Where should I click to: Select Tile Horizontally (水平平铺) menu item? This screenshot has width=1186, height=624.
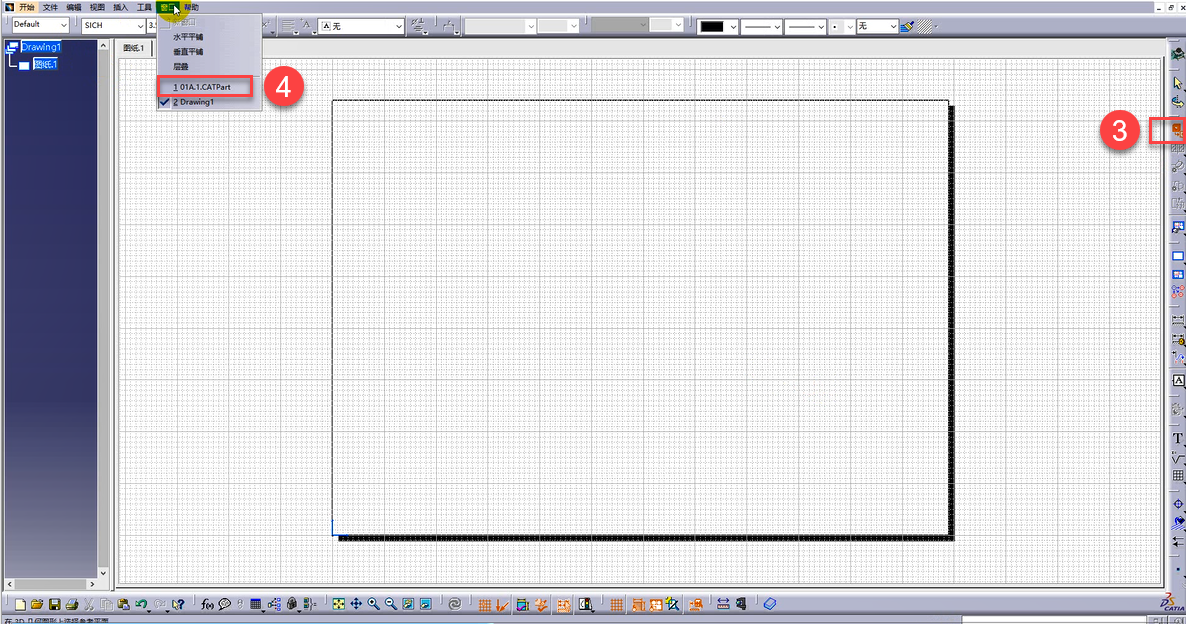click(x=188, y=37)
